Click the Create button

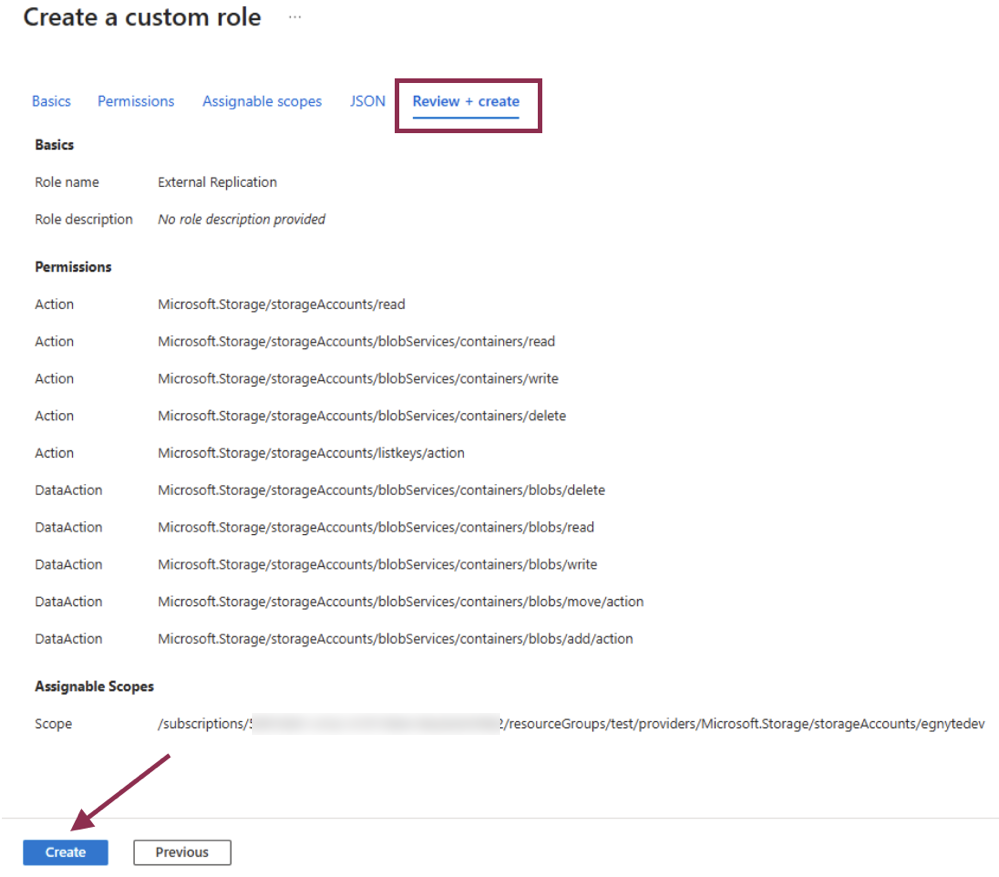click(64, 852)
